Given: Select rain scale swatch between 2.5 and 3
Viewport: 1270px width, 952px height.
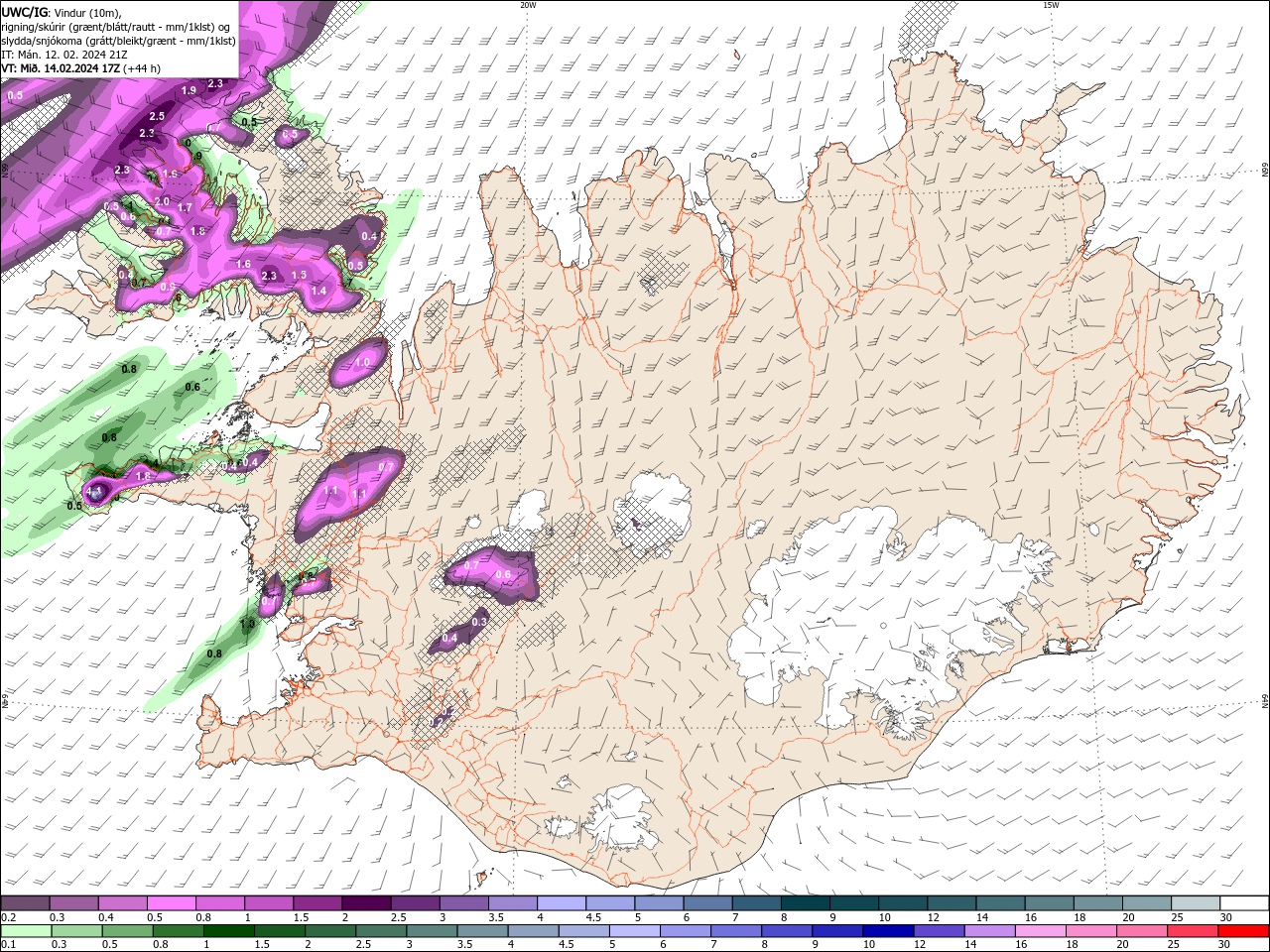Looking at the screenshot, I should (380, 931).
